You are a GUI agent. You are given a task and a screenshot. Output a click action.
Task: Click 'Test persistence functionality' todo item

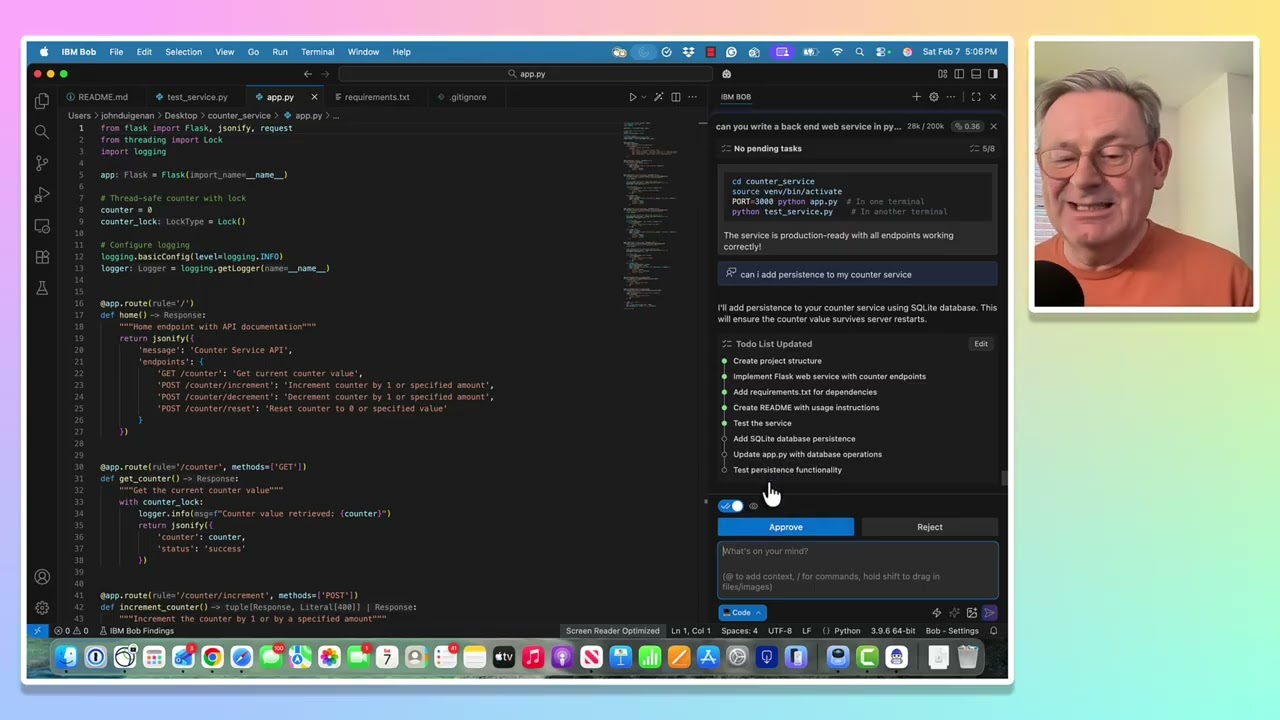tap(787, 470)
